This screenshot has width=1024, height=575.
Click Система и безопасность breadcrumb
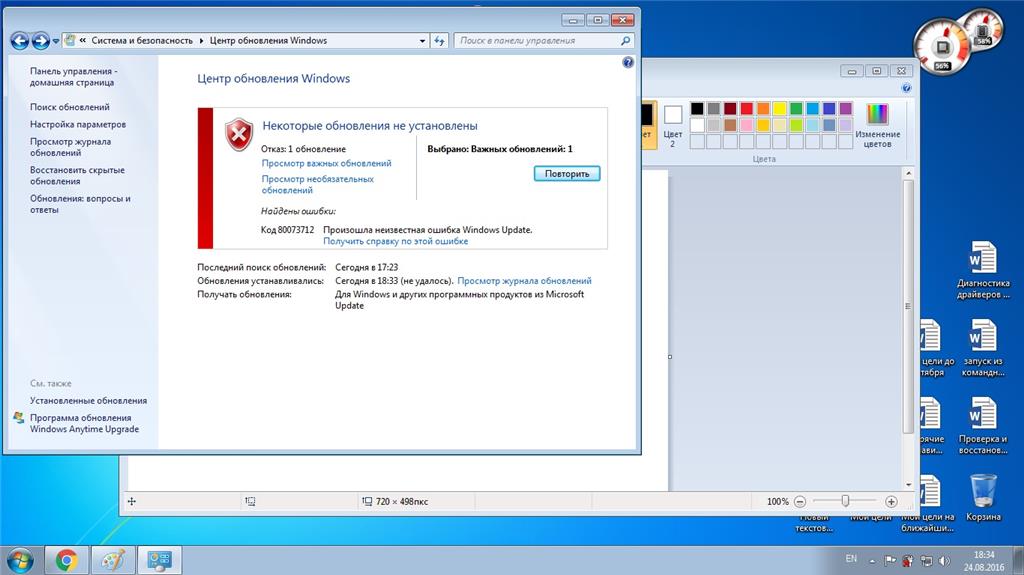pos(142,41)
